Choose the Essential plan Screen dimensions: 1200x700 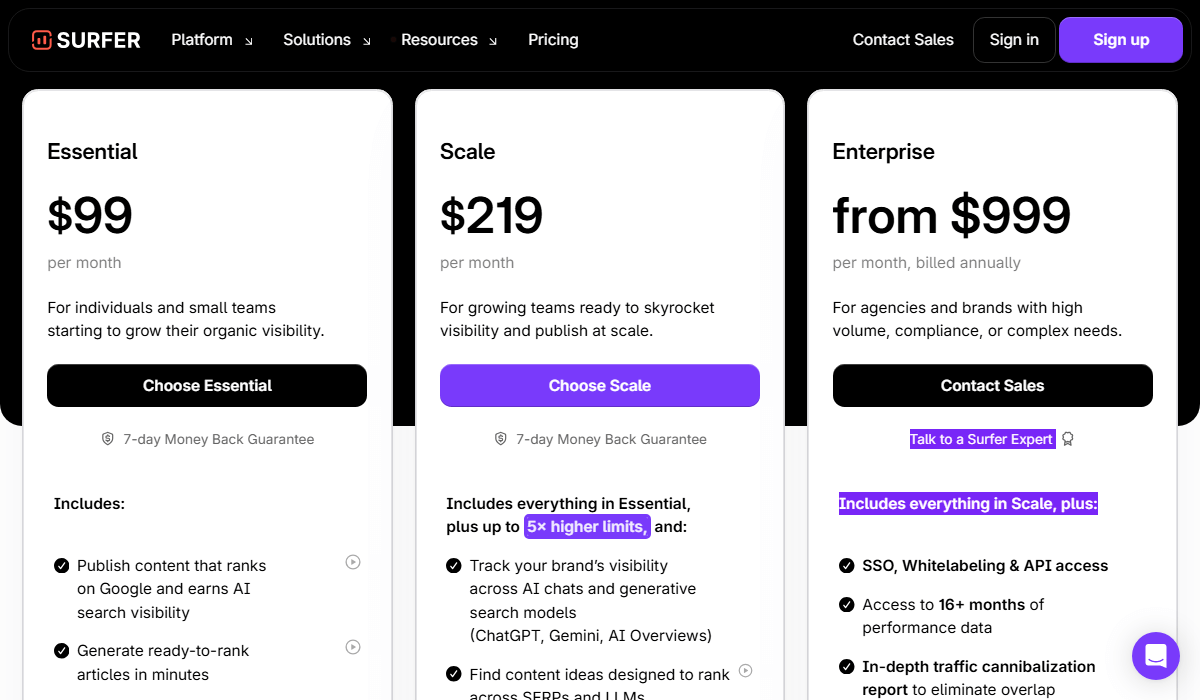pyautogui.click(x=207, y=386)
